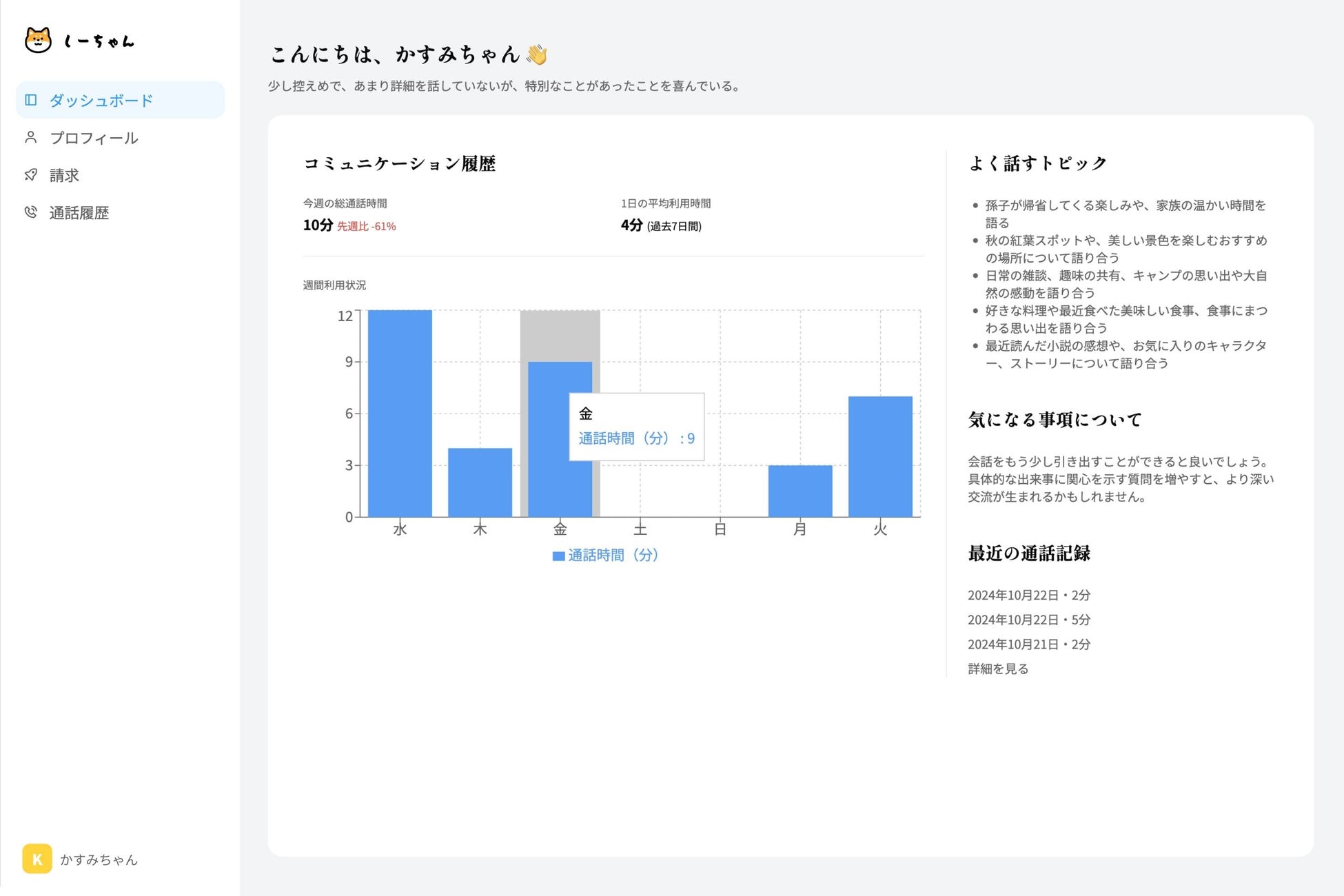Click the blue legend square for 通話時間
Image resolution: width=1344 pixels, height=896 pixels.
(558, 556)
